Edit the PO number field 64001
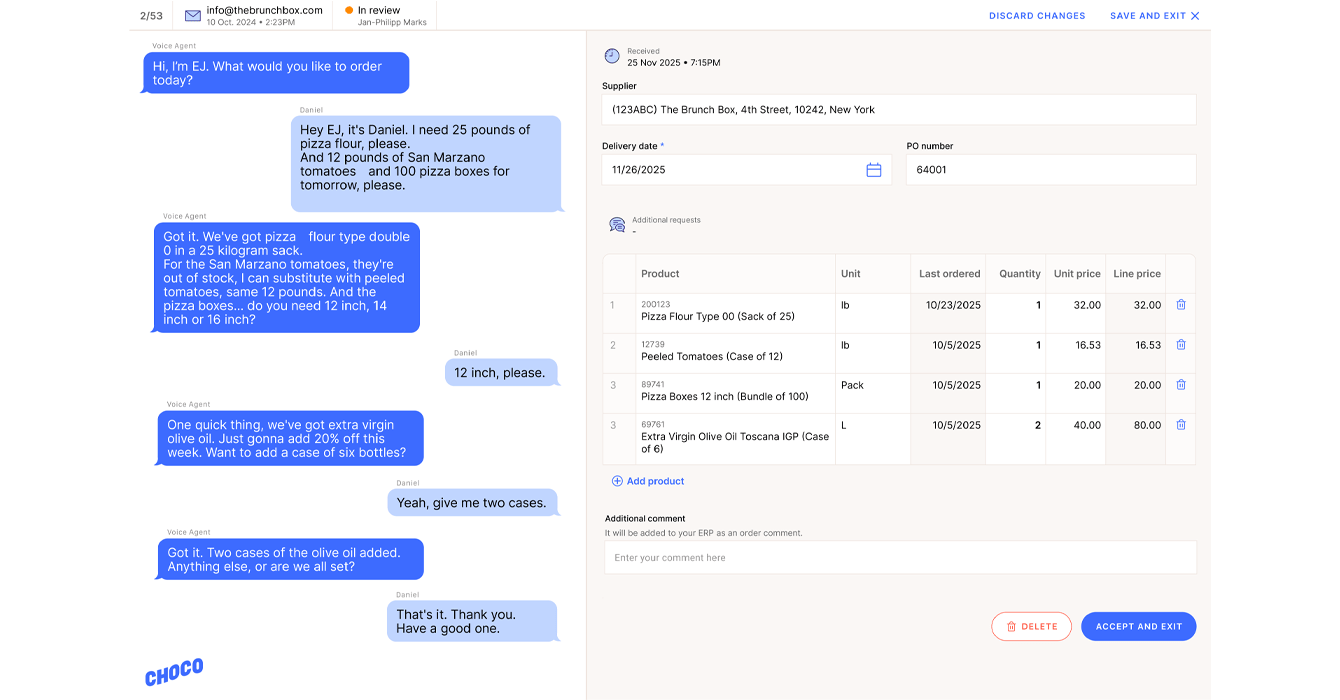The height and width of the screenshot is (700, 1340). pyautogui.click(x=1050, y=170)
